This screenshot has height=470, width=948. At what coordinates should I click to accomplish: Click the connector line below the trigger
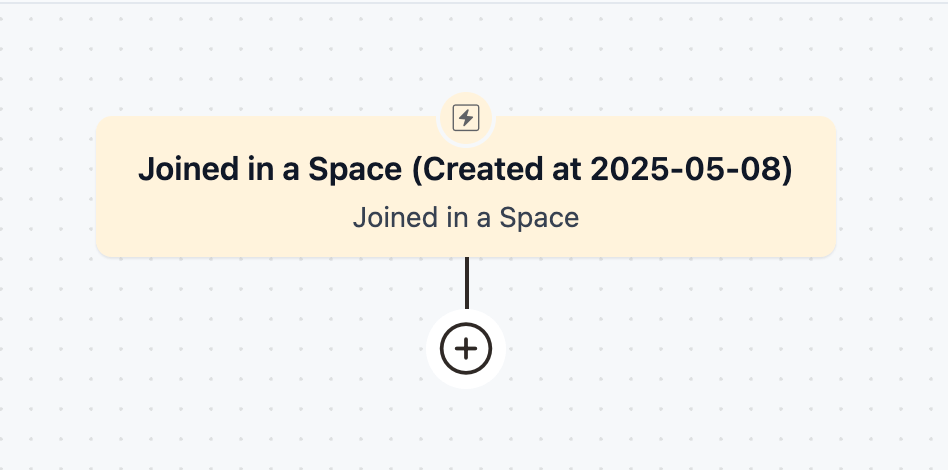466,283
